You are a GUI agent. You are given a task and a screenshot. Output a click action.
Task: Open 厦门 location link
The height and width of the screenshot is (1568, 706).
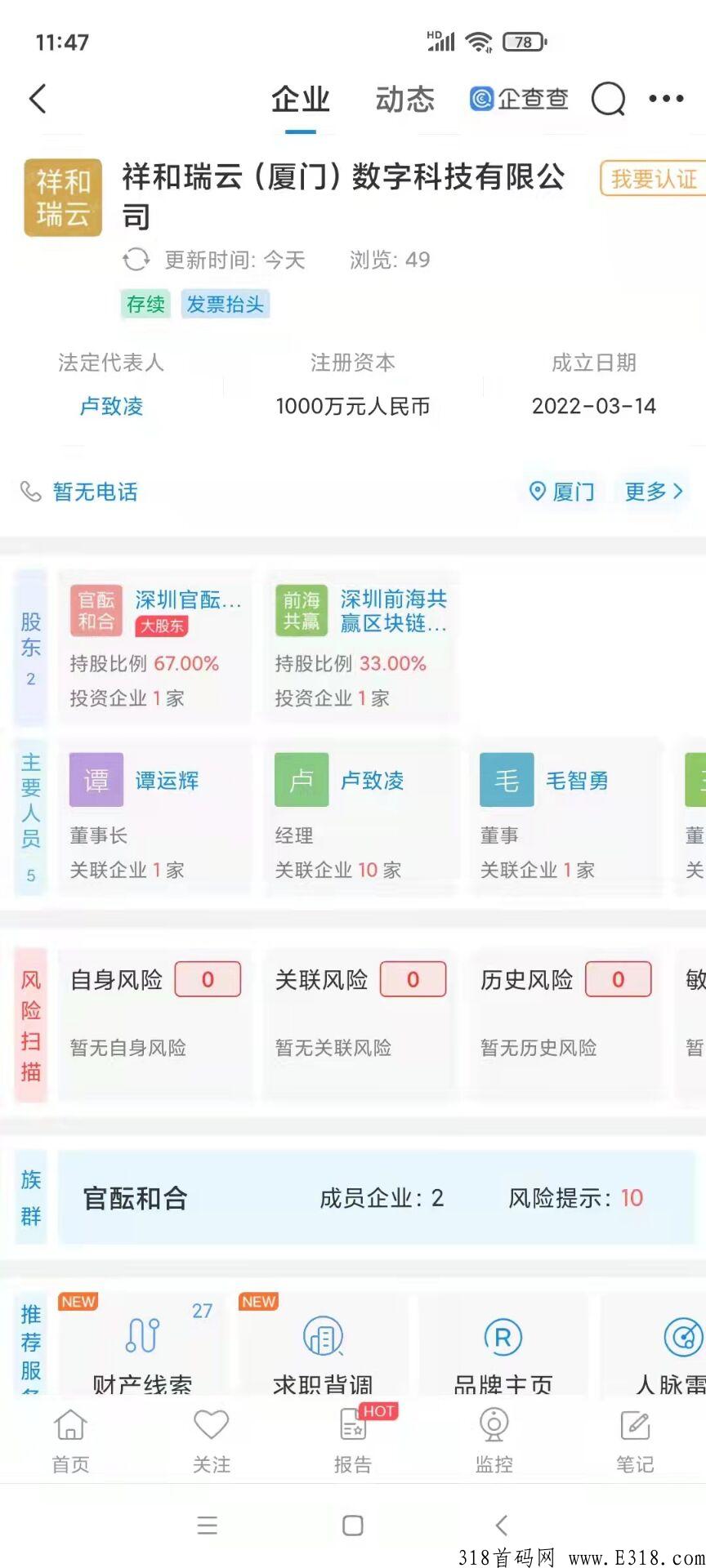click(x=562, y=491)
